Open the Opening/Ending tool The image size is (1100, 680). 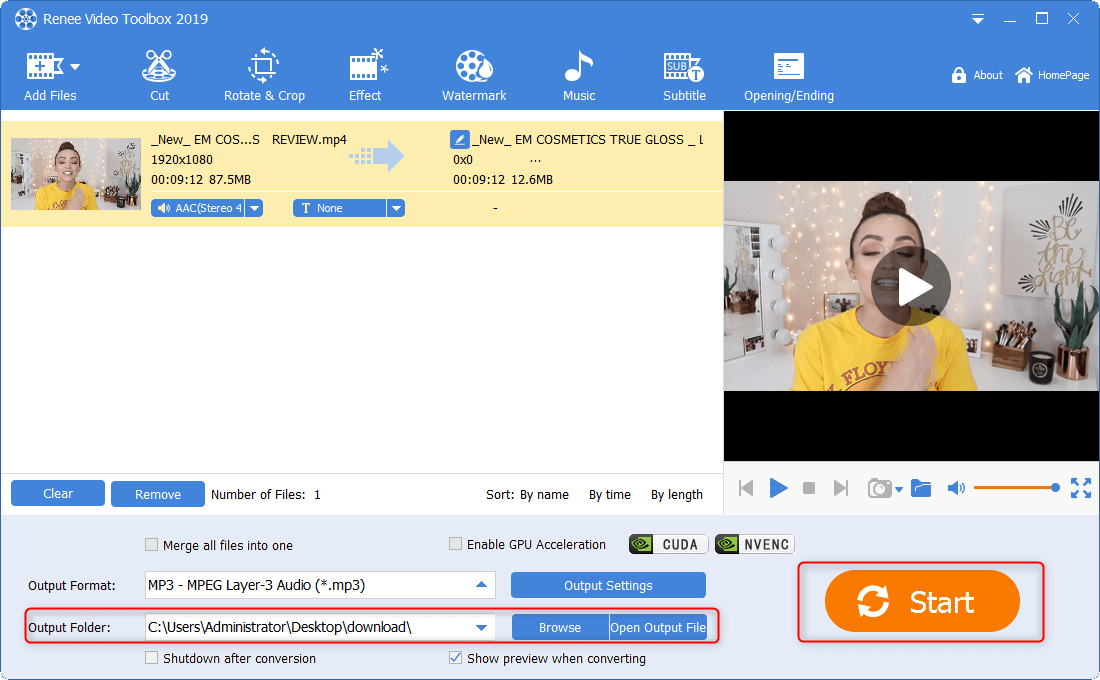[788, 76]
